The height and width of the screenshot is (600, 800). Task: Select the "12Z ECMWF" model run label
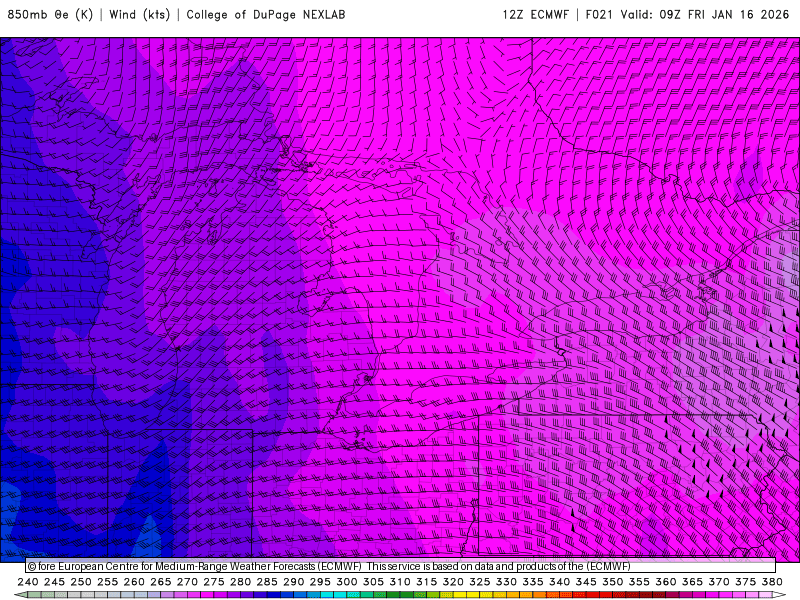(535, 15)
